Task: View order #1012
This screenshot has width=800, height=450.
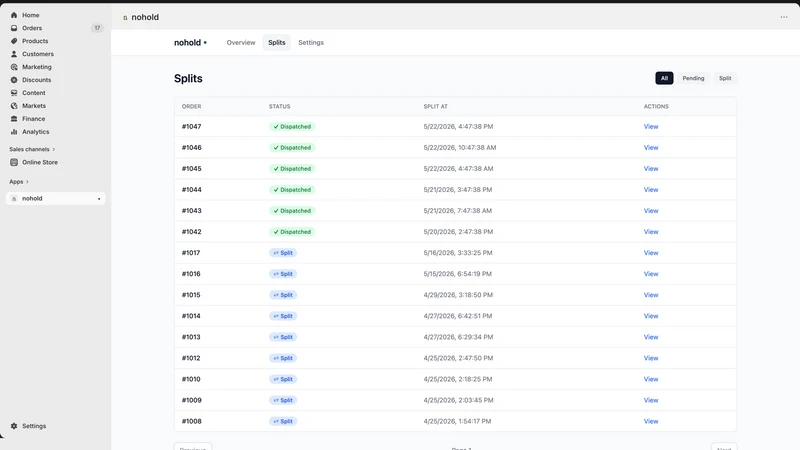Action: point(651,358)
